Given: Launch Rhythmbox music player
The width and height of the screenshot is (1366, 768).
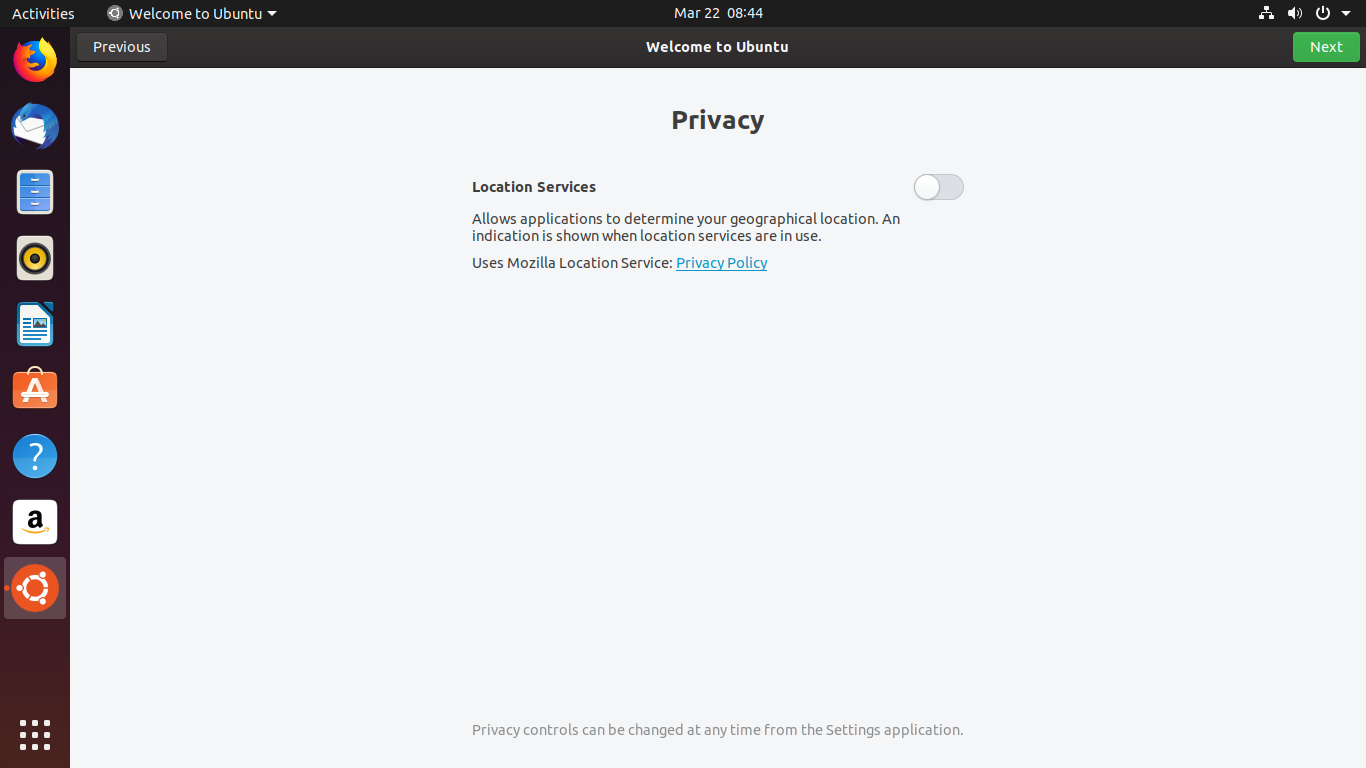Looking at the screenshot, I should (x=35, y=258).
